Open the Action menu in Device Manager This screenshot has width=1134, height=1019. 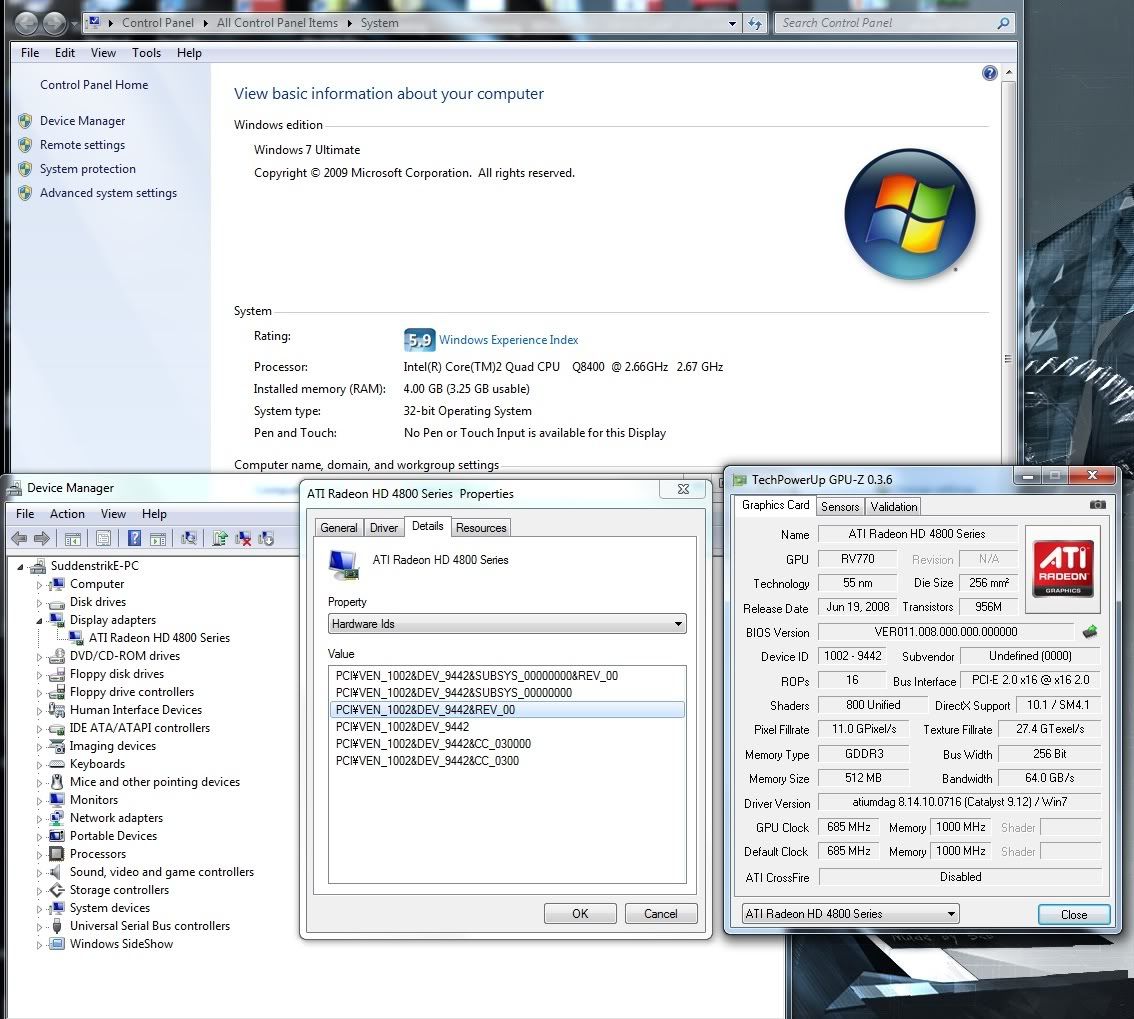pyautogui.click(x=67, y=513)
